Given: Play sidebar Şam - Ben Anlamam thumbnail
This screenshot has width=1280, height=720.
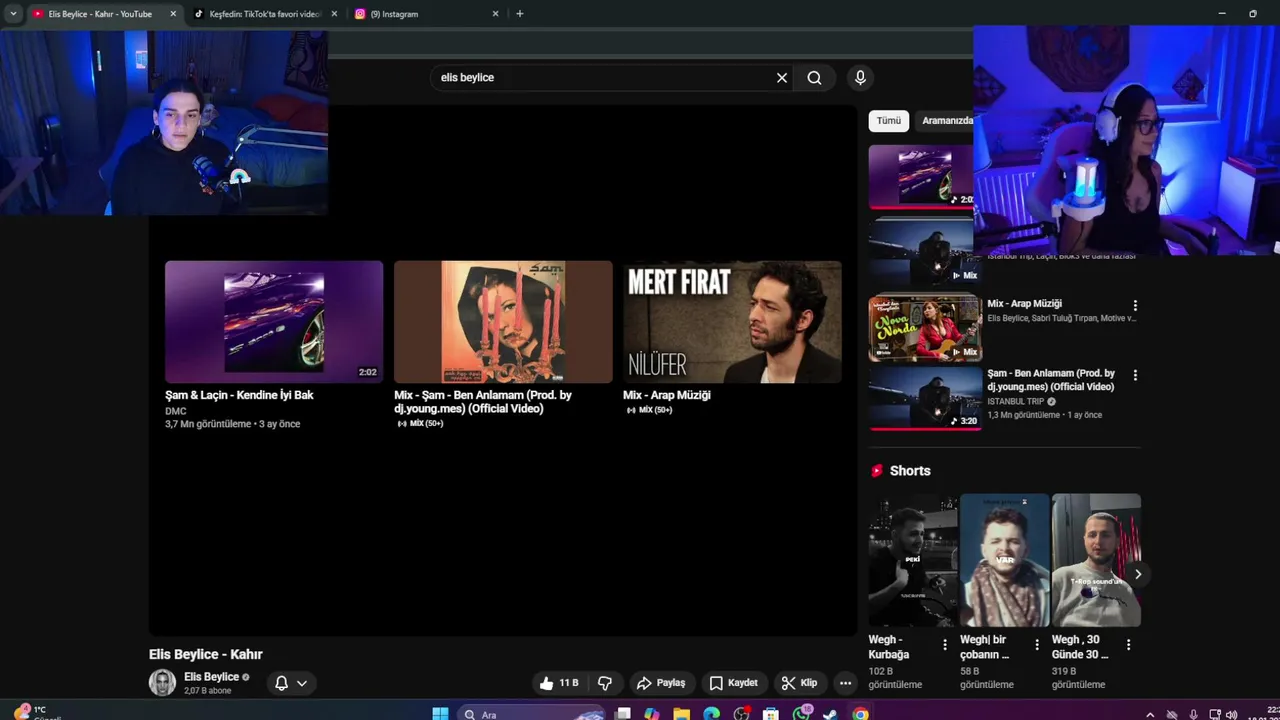Looking at the screenshot, I should coord(925,398).
